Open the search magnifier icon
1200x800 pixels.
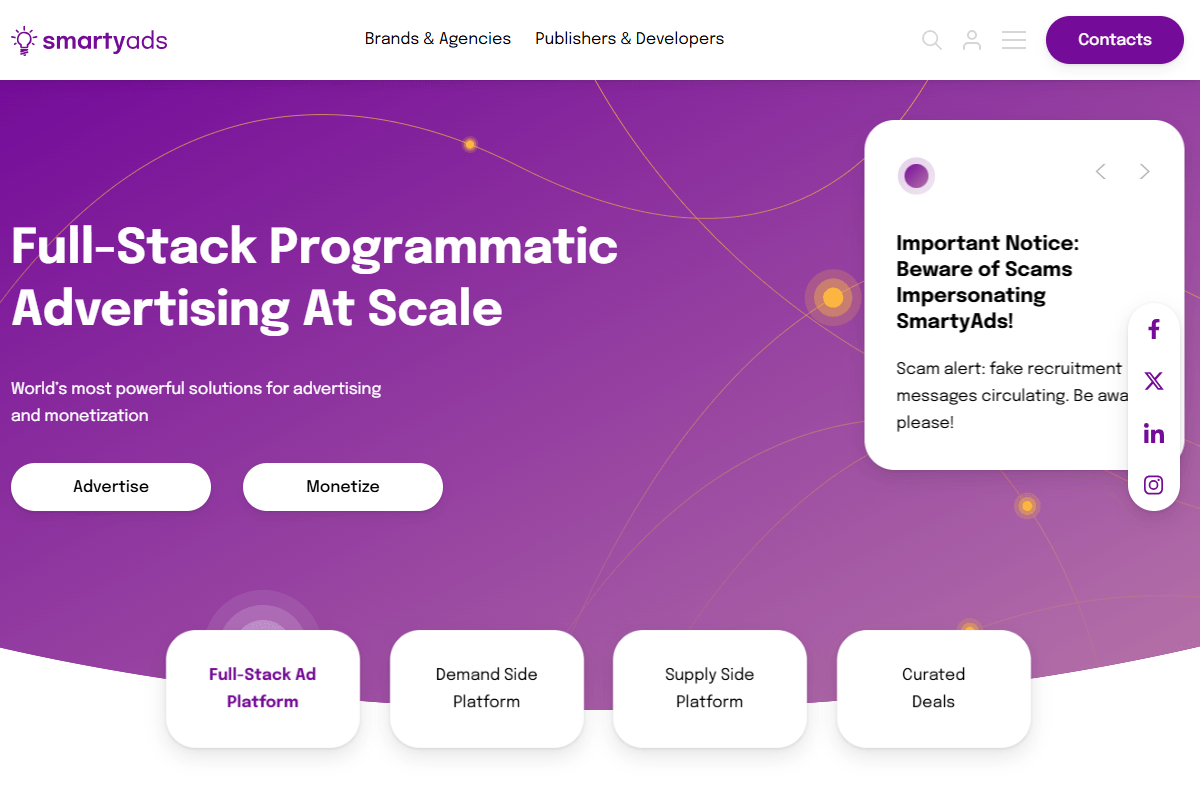(x=932, y=40)
